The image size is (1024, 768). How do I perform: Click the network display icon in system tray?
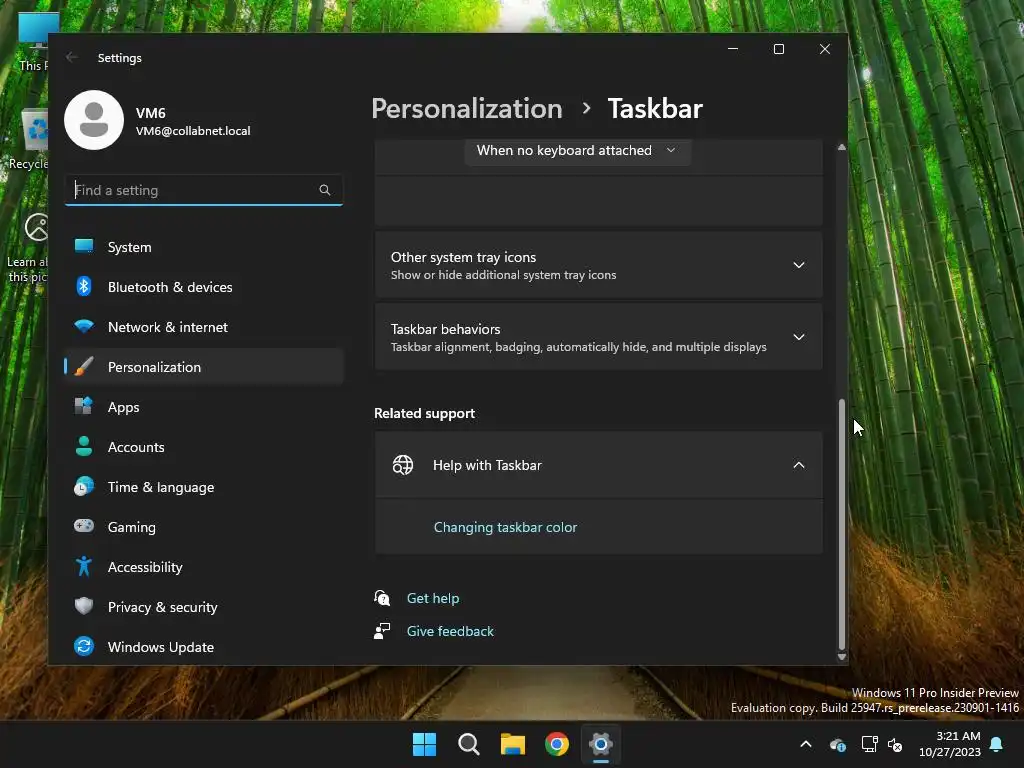pos(869,744)
